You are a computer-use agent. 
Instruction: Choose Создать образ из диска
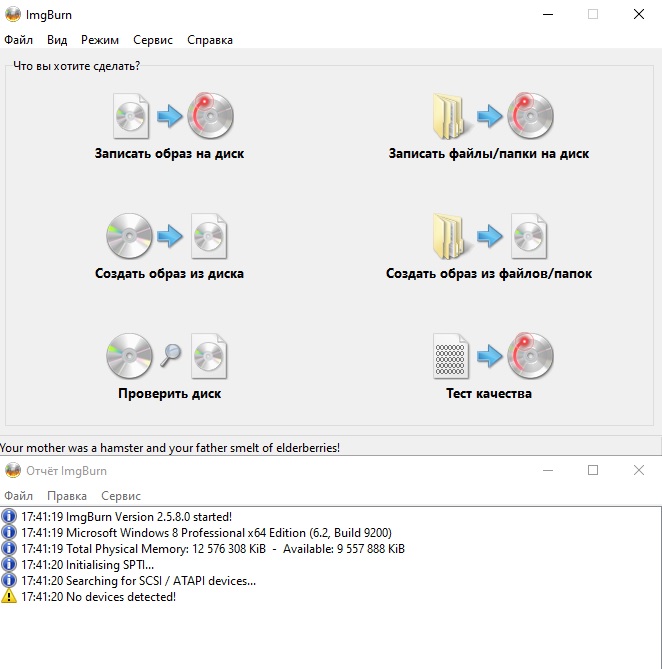169,273
